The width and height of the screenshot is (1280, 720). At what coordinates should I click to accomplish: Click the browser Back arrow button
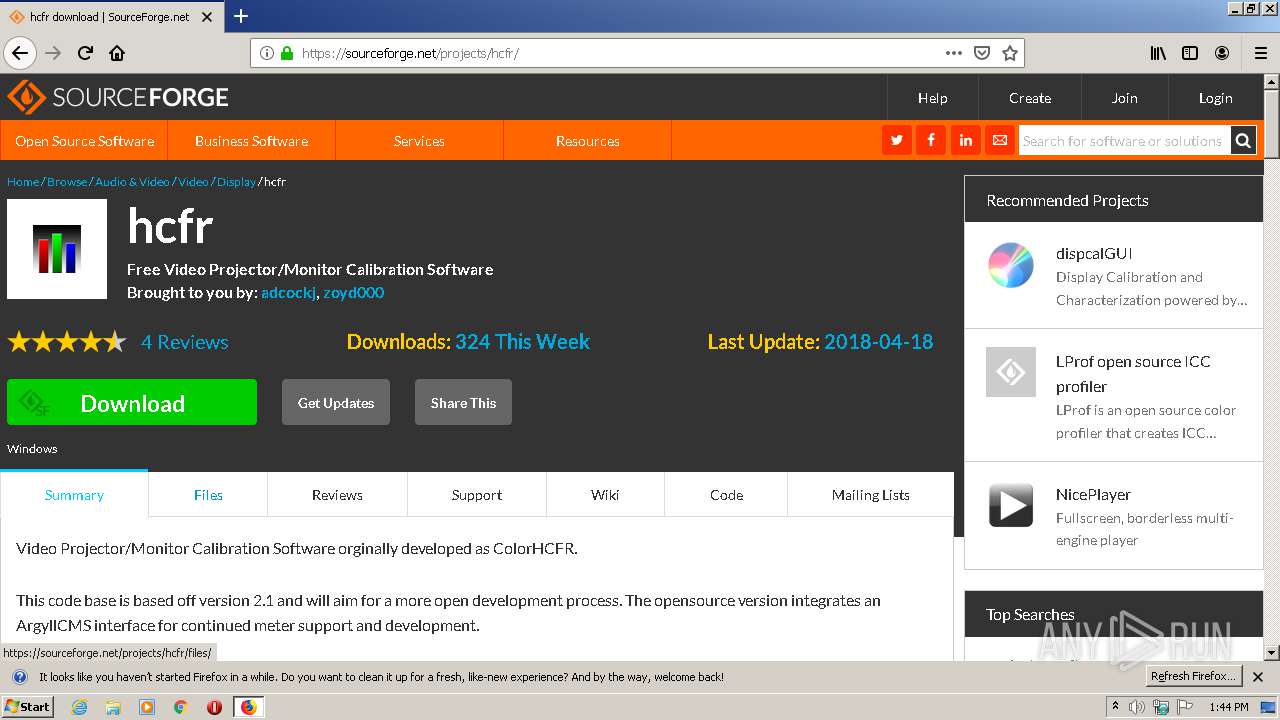[20, 53]
